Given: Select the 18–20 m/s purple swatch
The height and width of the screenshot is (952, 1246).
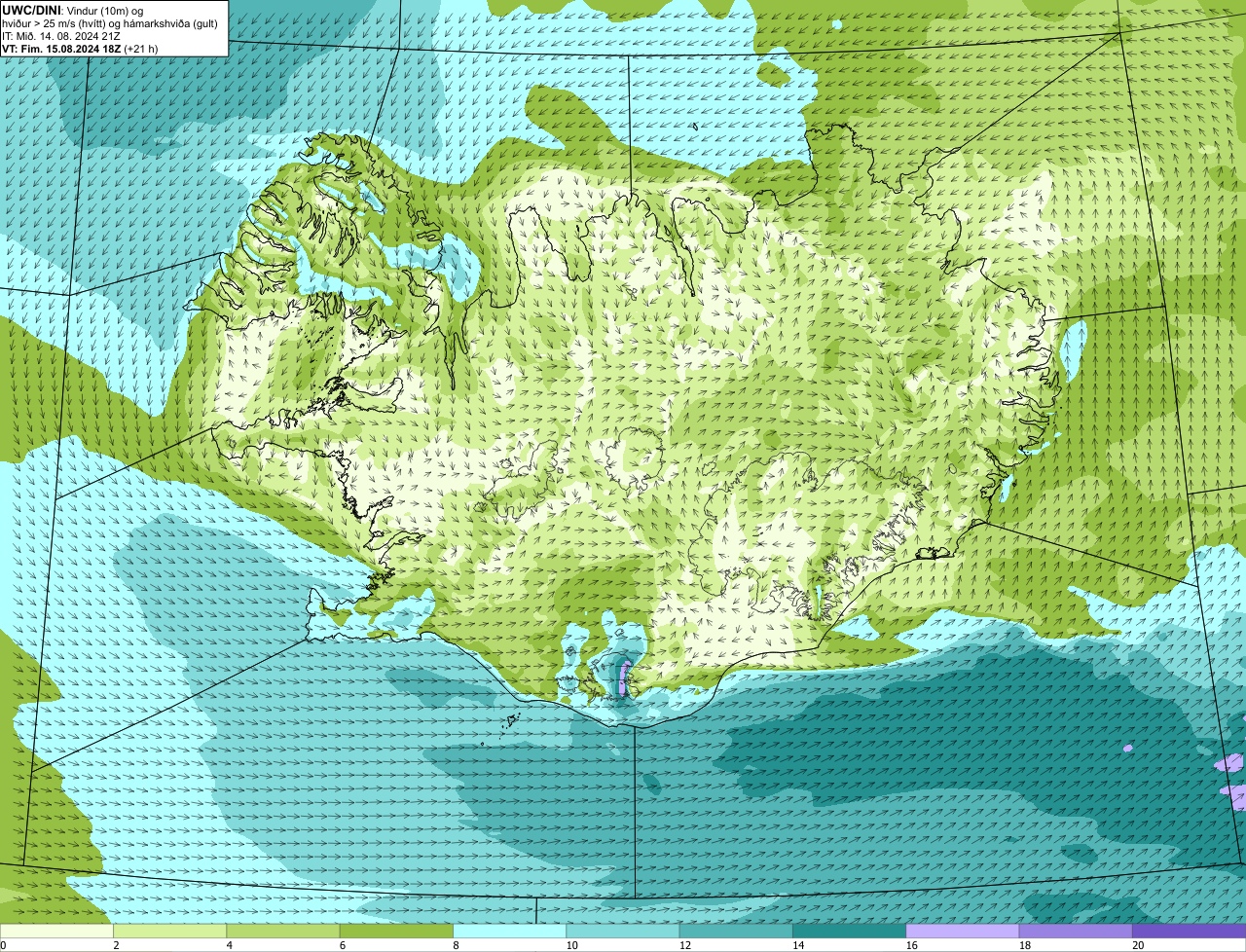Looking at the screenshot, I should pos(1076,931).
